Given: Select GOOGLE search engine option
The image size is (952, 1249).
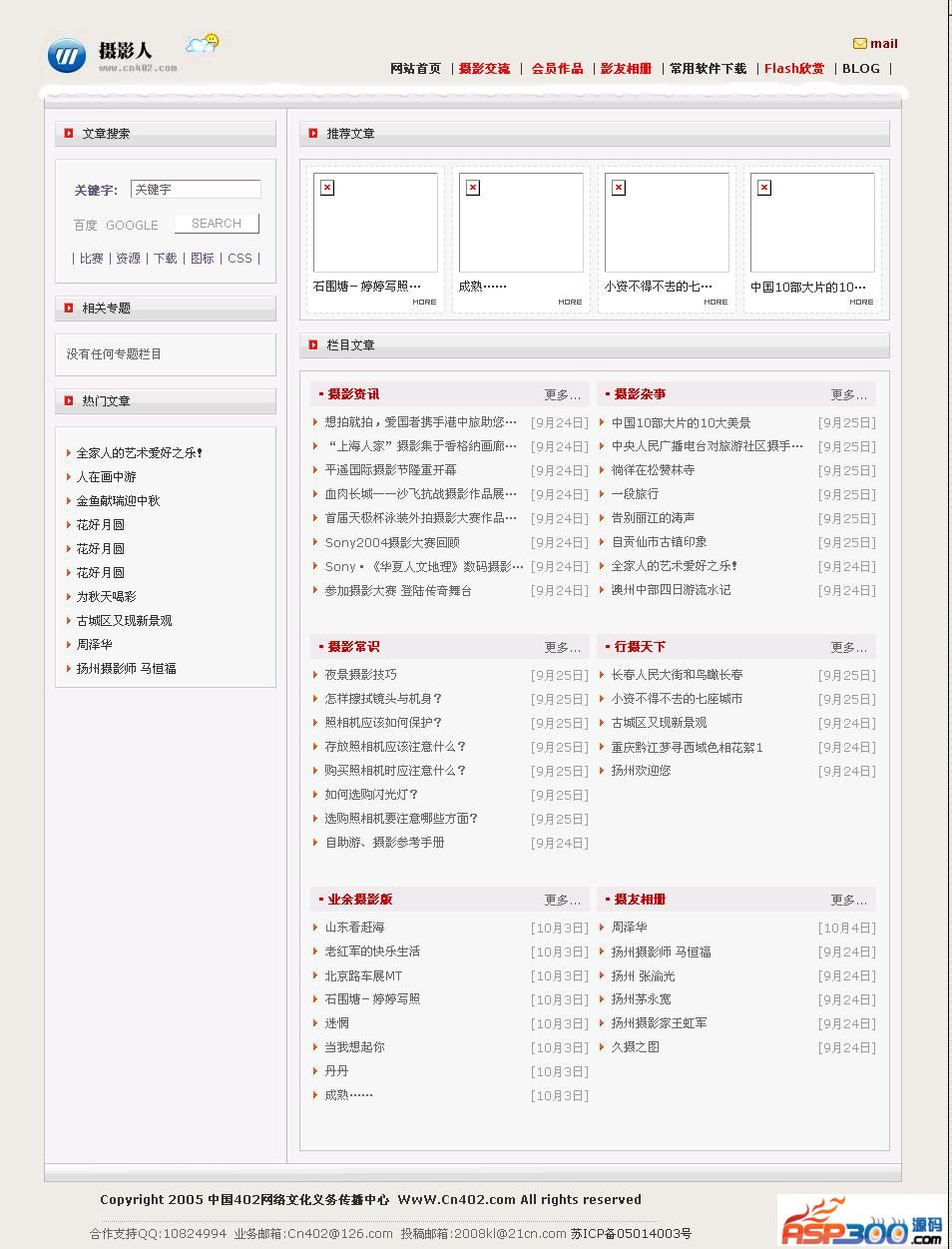Looking at the screenshot, I should coord(132,226).
